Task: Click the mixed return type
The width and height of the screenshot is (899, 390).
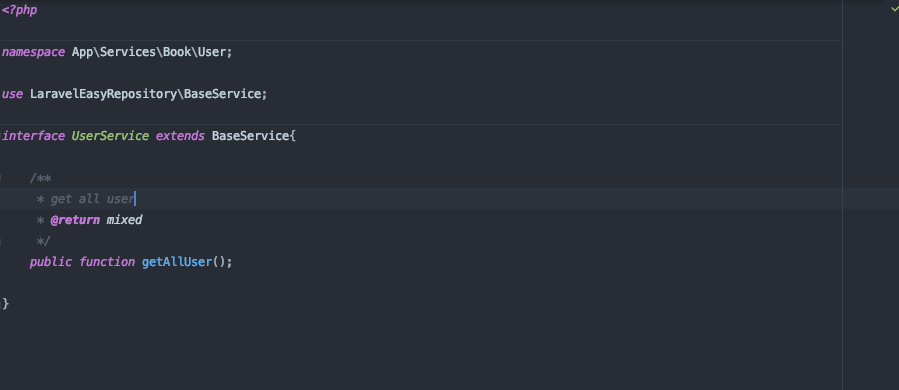Action: coord(124,220)
